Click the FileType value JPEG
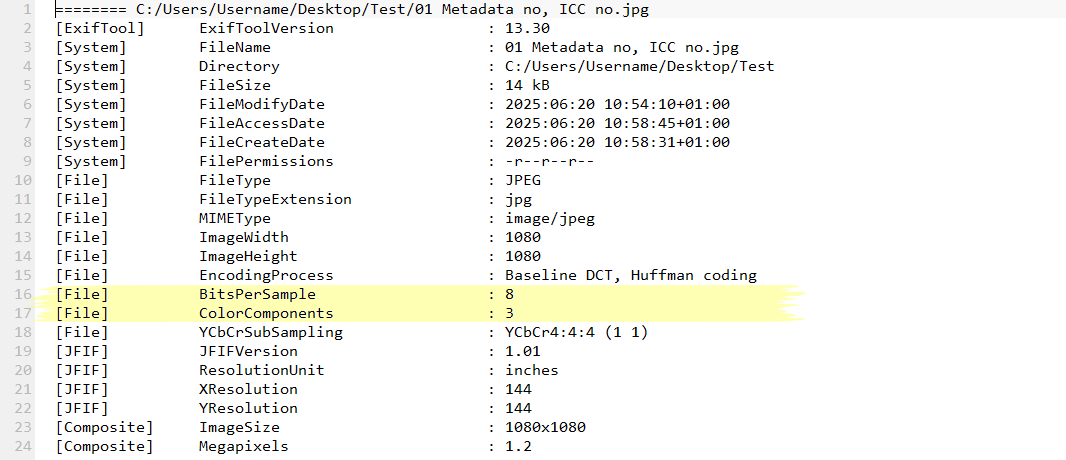Screen dimensions: 1066x460 523,181
